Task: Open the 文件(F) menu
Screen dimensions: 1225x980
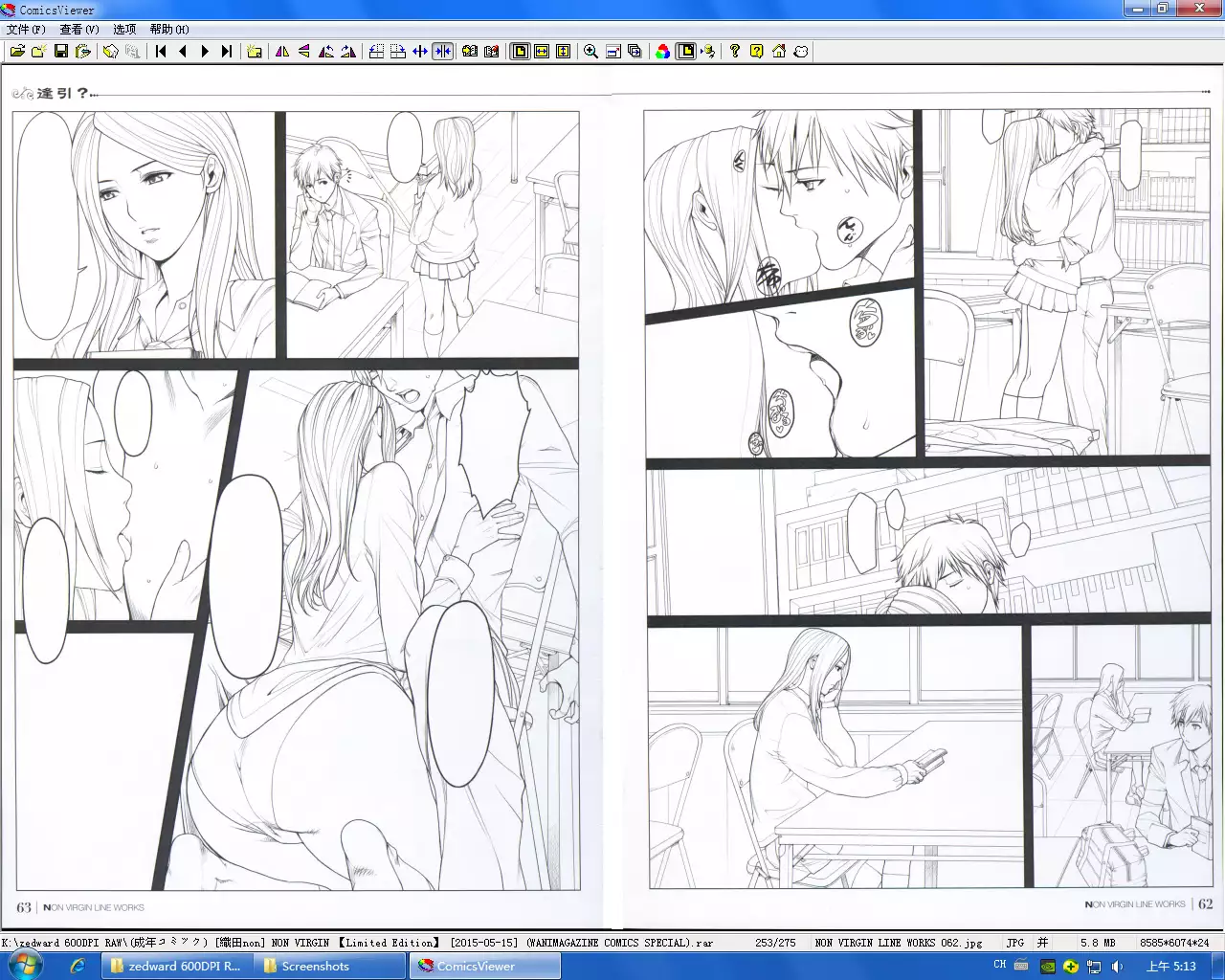Action: point(26,30)
